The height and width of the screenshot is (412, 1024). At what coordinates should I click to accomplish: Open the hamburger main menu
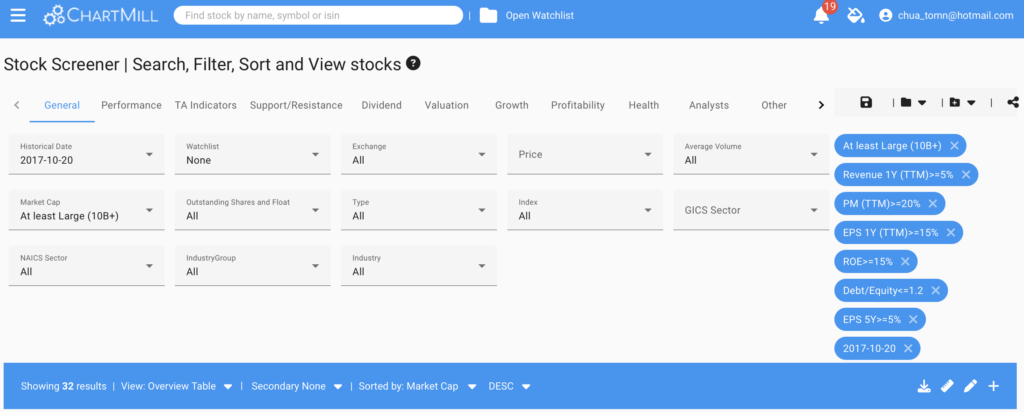[17, 15]
